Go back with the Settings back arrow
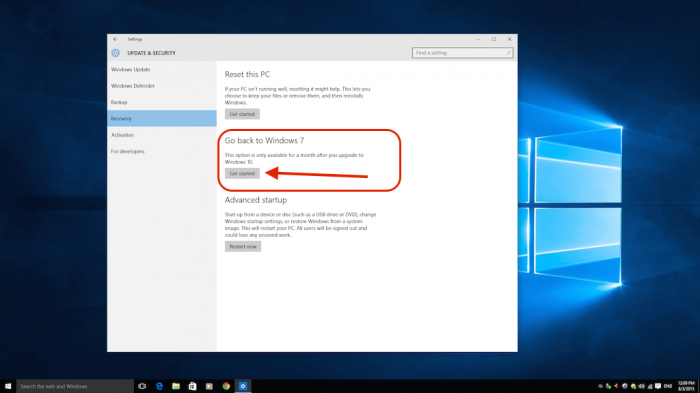This screenshot has width=700, height=393. 115,39
